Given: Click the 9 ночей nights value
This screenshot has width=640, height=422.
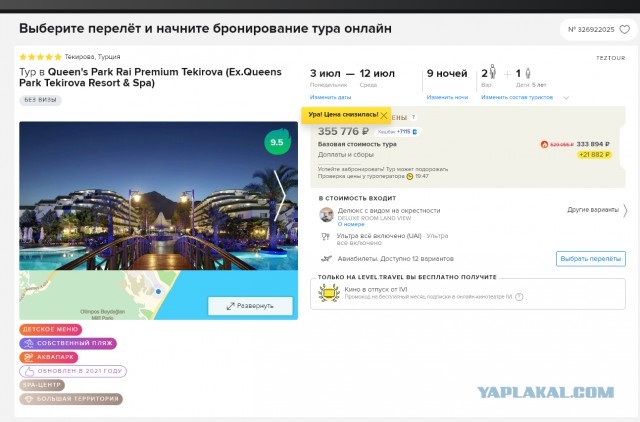Looking at the screenshot, I should point(447,73).
